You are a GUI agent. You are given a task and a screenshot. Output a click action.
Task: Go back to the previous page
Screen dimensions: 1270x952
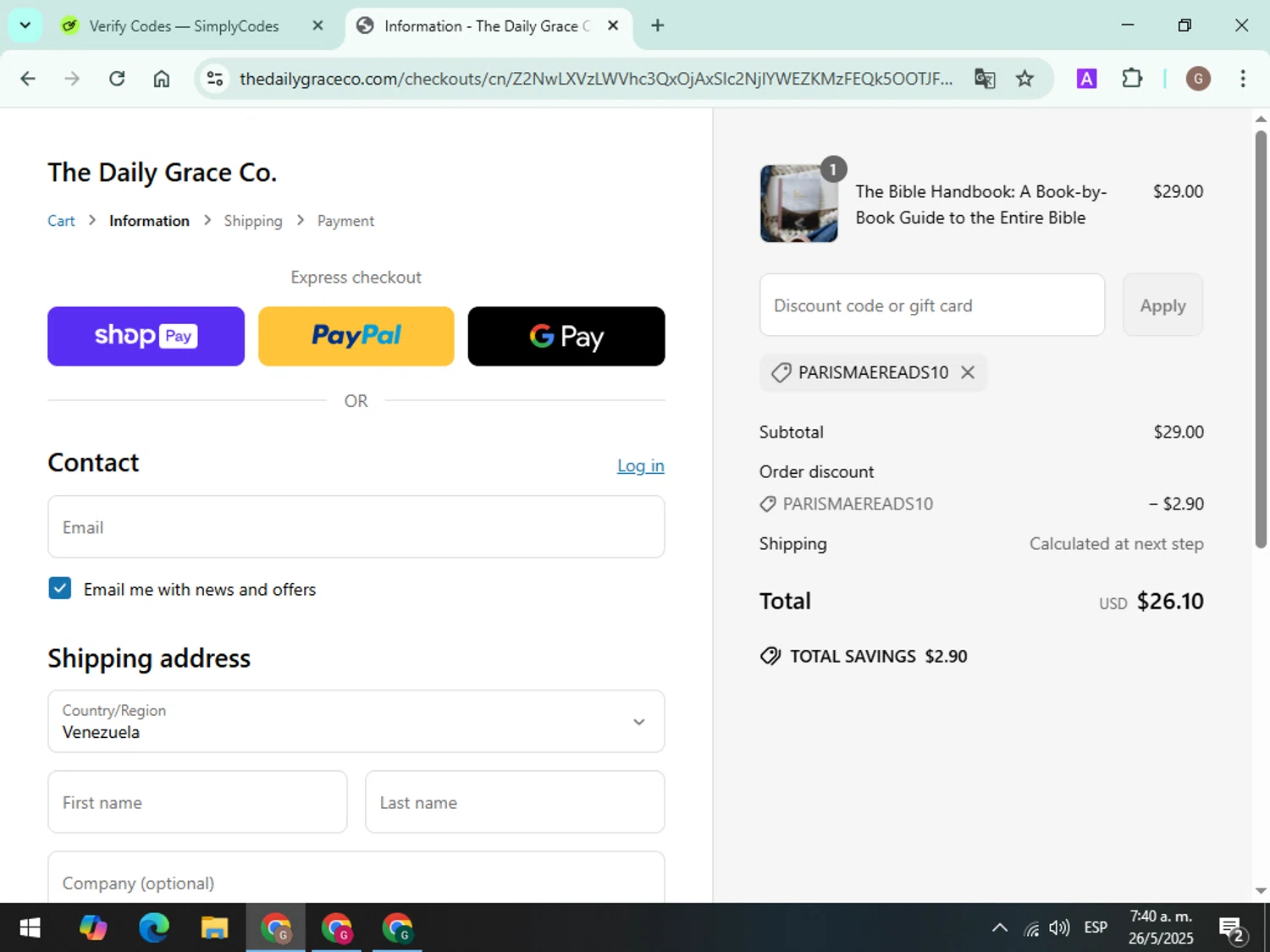point(28,79)
